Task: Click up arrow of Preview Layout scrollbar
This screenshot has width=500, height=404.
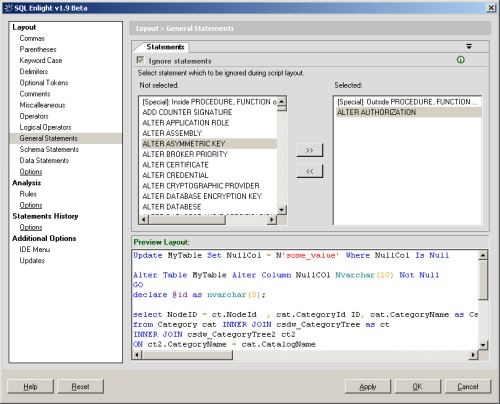Action: click(483, 255)
